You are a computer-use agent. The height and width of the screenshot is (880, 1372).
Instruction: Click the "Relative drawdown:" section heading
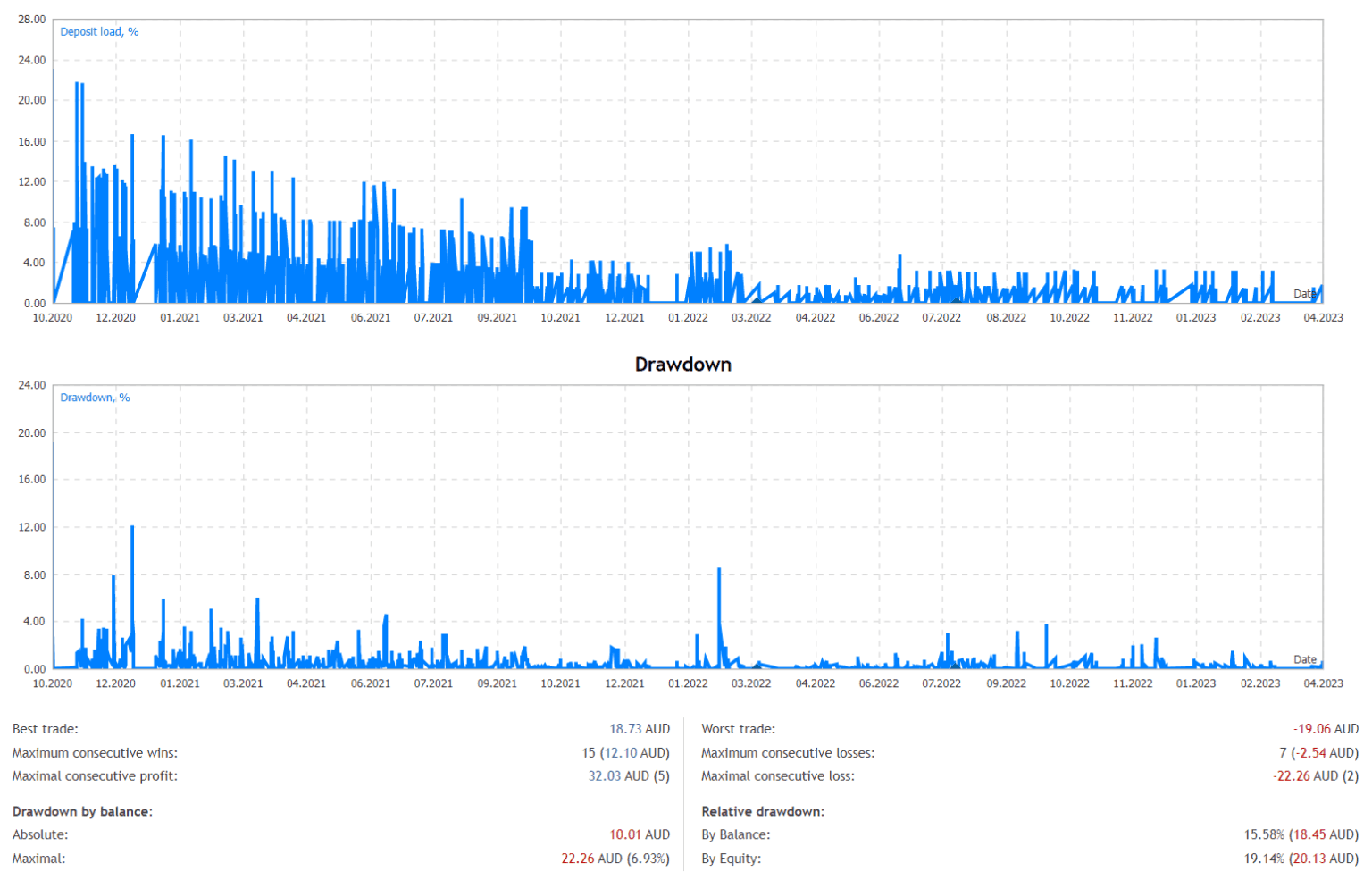click(762, 811)
